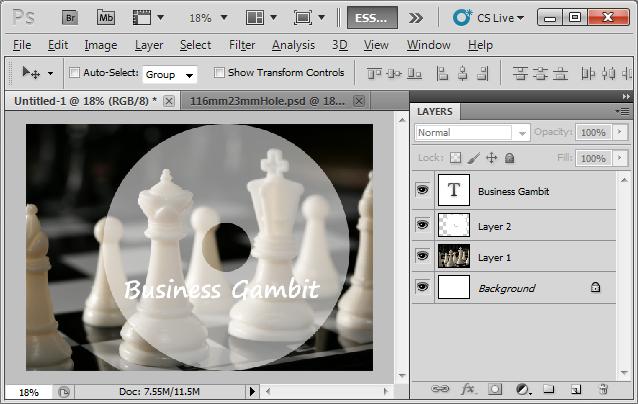This screenshot has height=404, width=638.
Task: Click the link layers icon
Action: 440,388
